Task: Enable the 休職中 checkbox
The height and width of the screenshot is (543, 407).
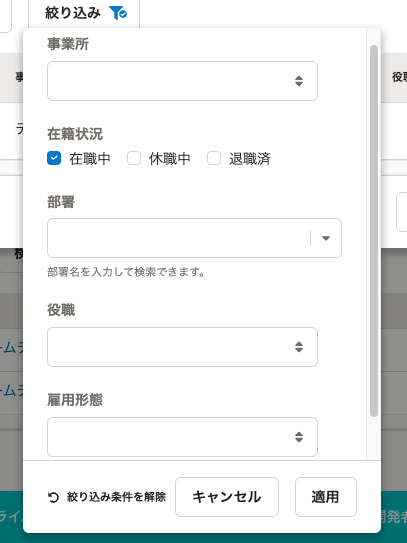Action: (134, 158)
